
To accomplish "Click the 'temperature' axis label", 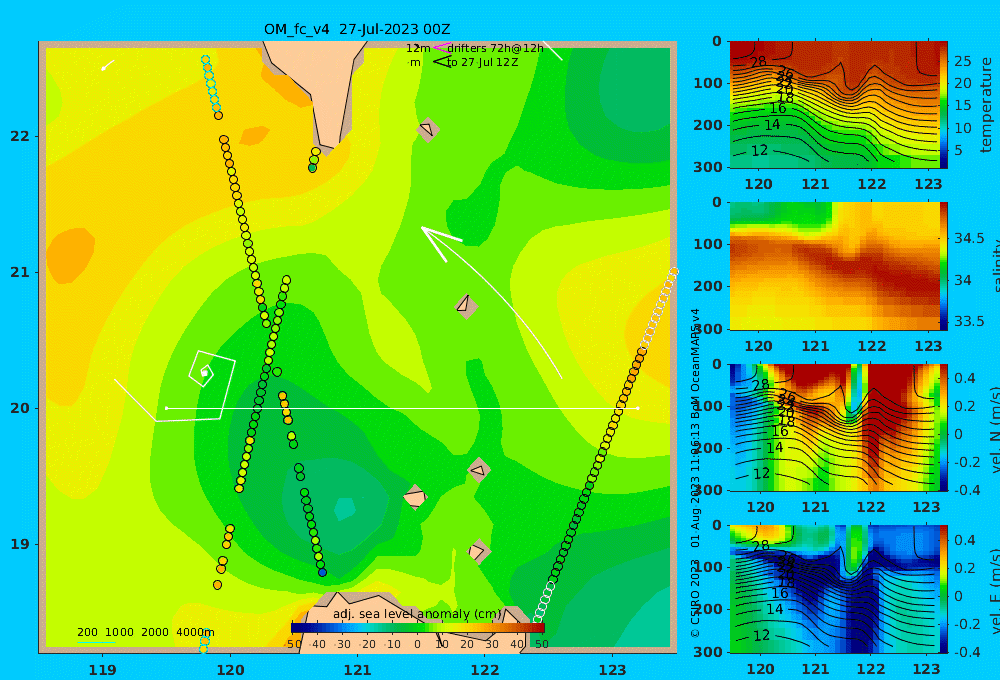I will (x=986, y=105).
